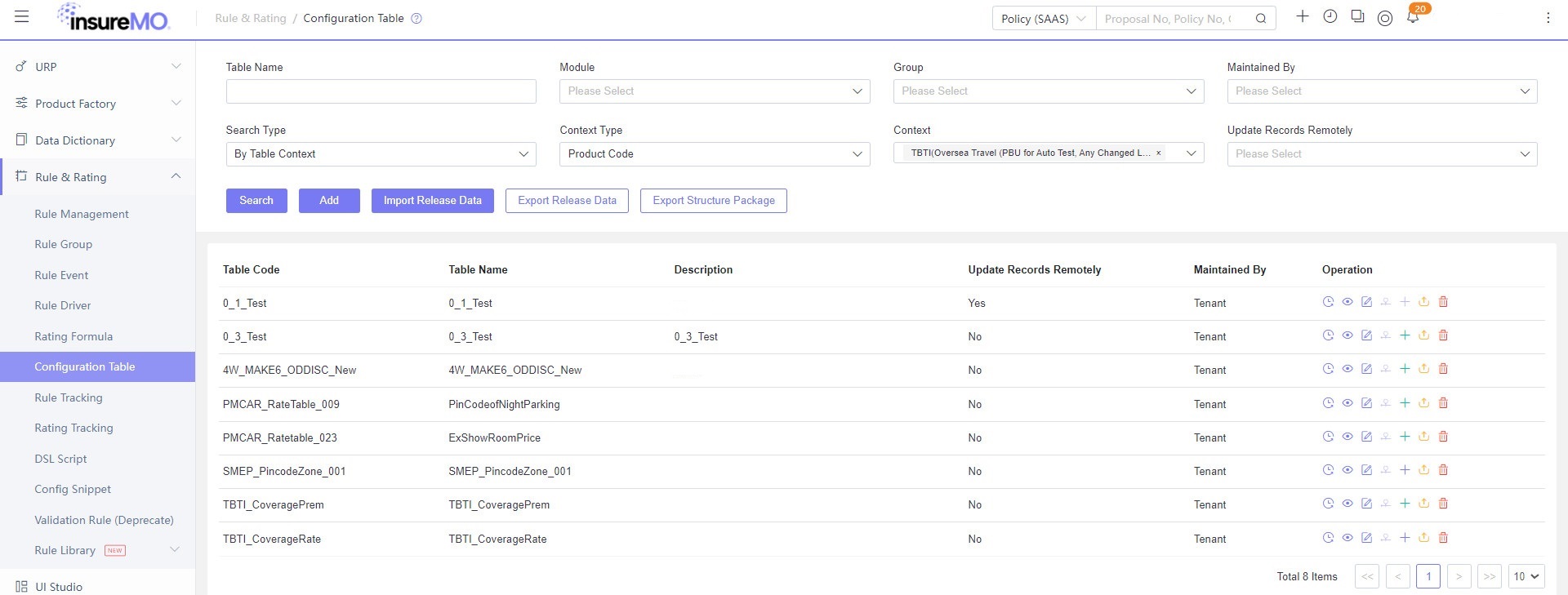Click history clock icon for PMCAR_RateTable_009 row
1568x595 pixels.
1328,403
